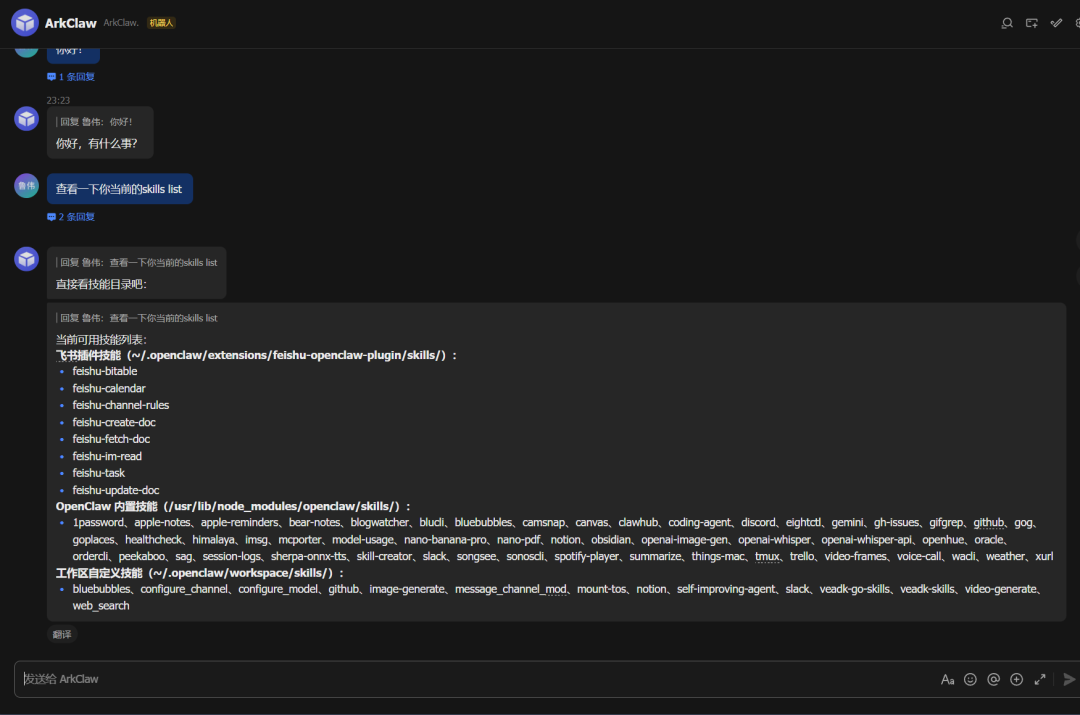1080x715 pixels.
Task: Click bot avatar beside '你好，有什么事?' message
Action: click(x=26, y=119)
